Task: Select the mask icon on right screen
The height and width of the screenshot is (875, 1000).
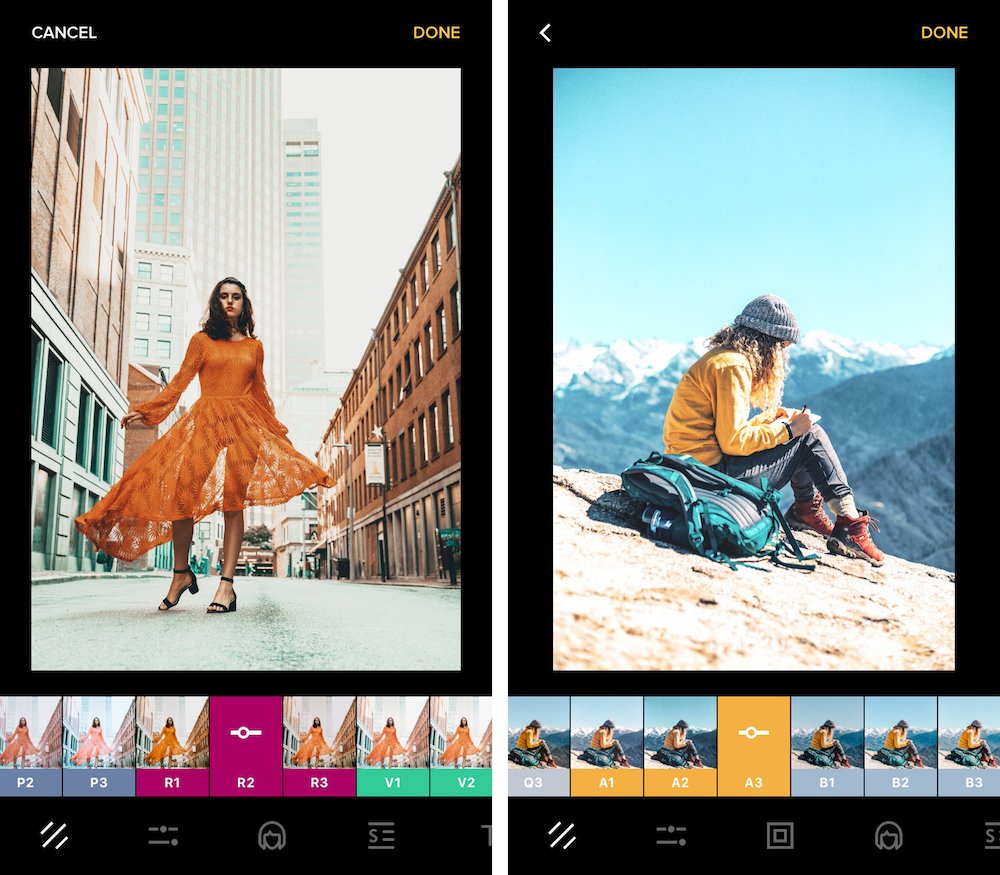Action: point(888,835)
